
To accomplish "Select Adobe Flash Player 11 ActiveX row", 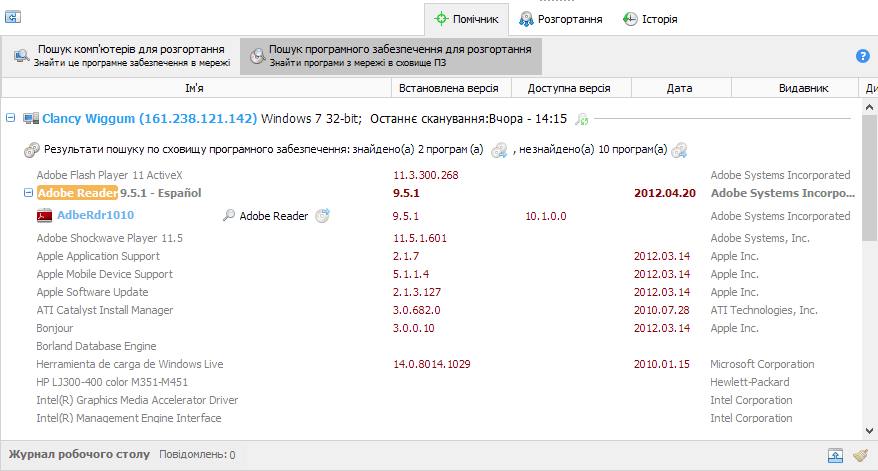I will tap(437, 175).
